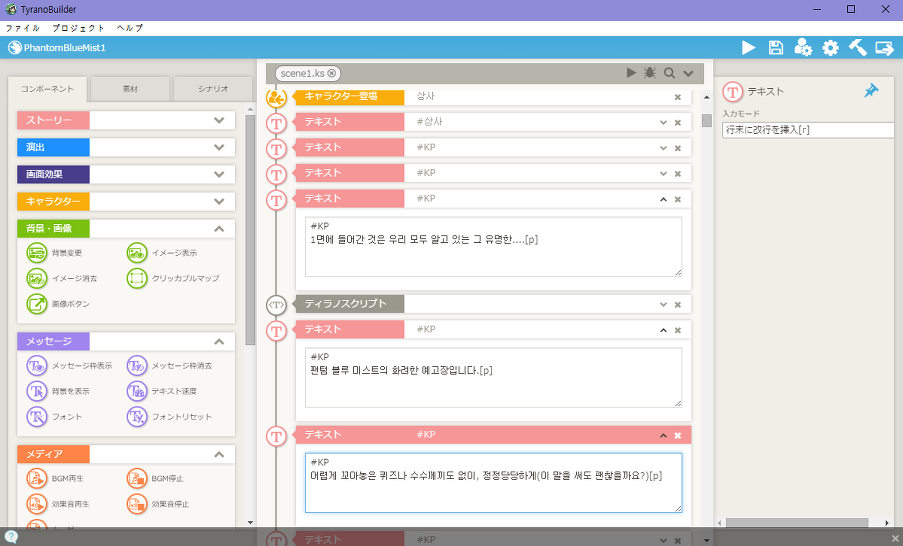Select the キャラクター登場 component row
This screenshot has width=903, height=546.
point(492,97)
